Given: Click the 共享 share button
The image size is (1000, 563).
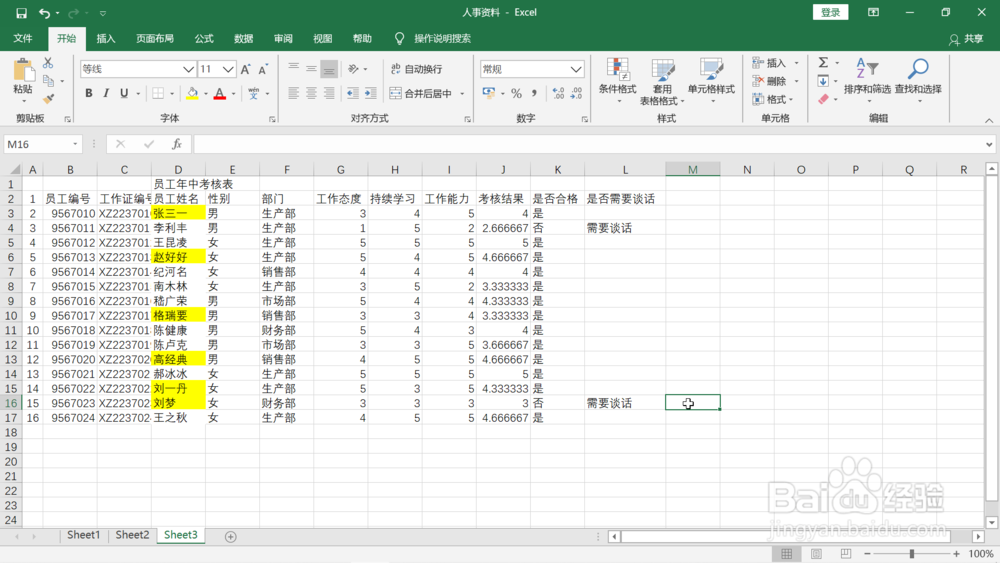Looking at the screenshot, I should pos(966,39).
